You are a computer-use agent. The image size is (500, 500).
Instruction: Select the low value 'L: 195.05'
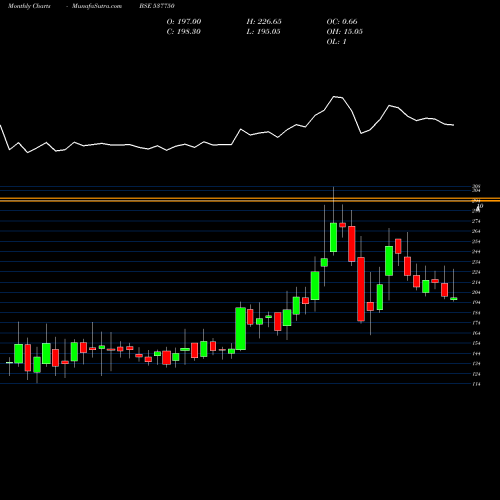tap(263, 32)
